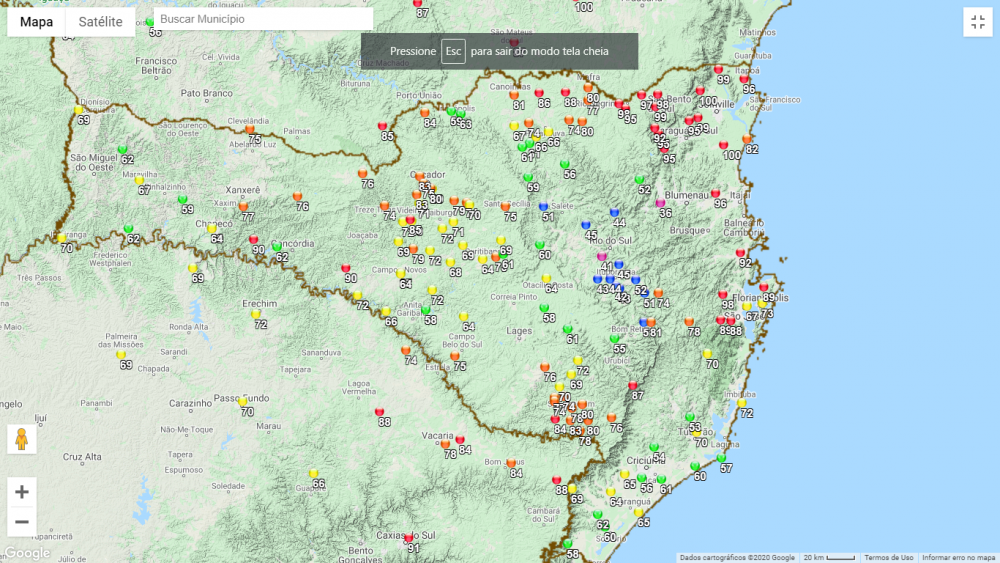The image size is (1000, 563).
Task: Select the blue 44 marker above Rio do Sul
Action: click(614, 213)
